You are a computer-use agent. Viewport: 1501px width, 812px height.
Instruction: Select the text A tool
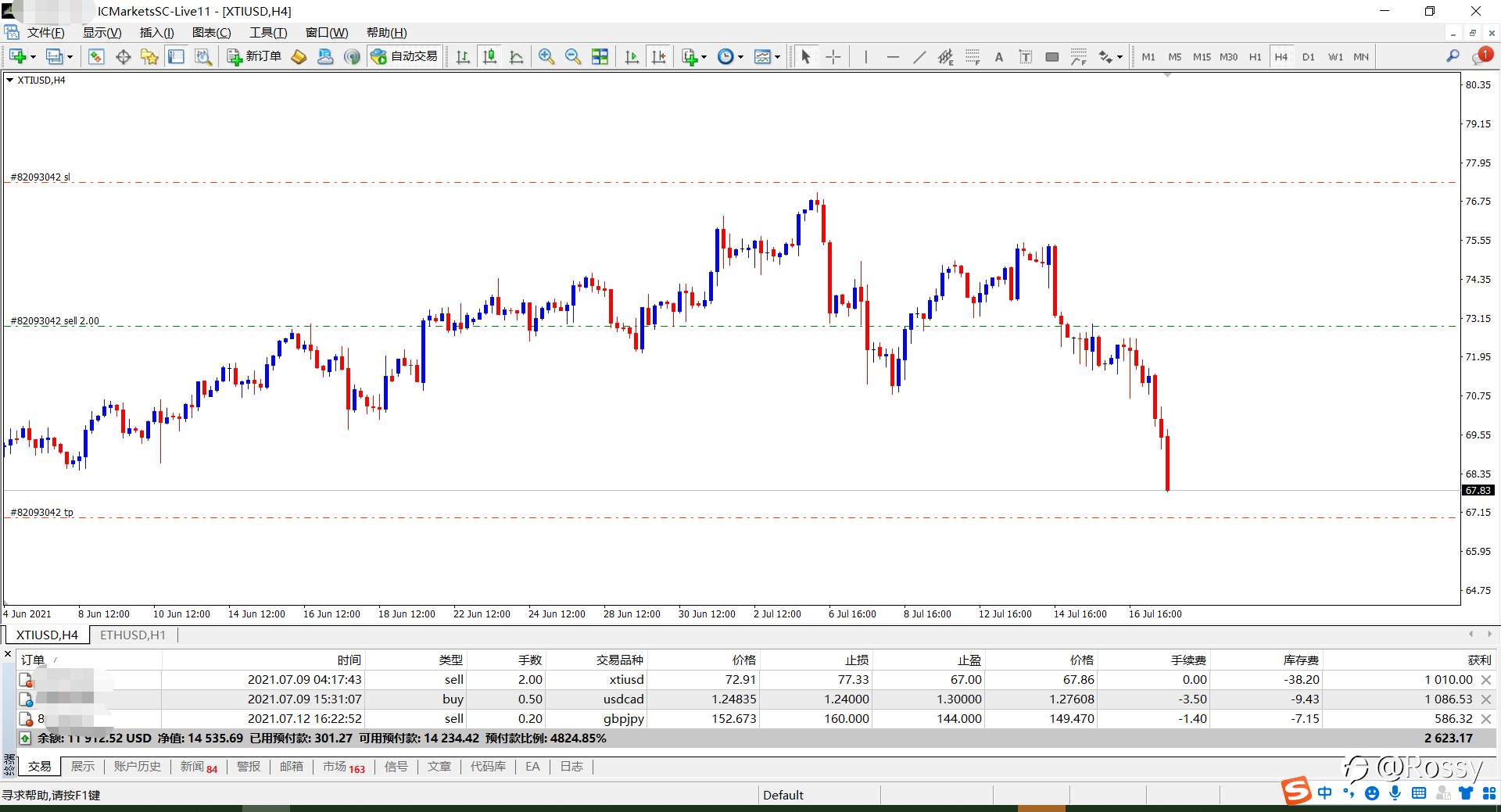click(999, 56)
